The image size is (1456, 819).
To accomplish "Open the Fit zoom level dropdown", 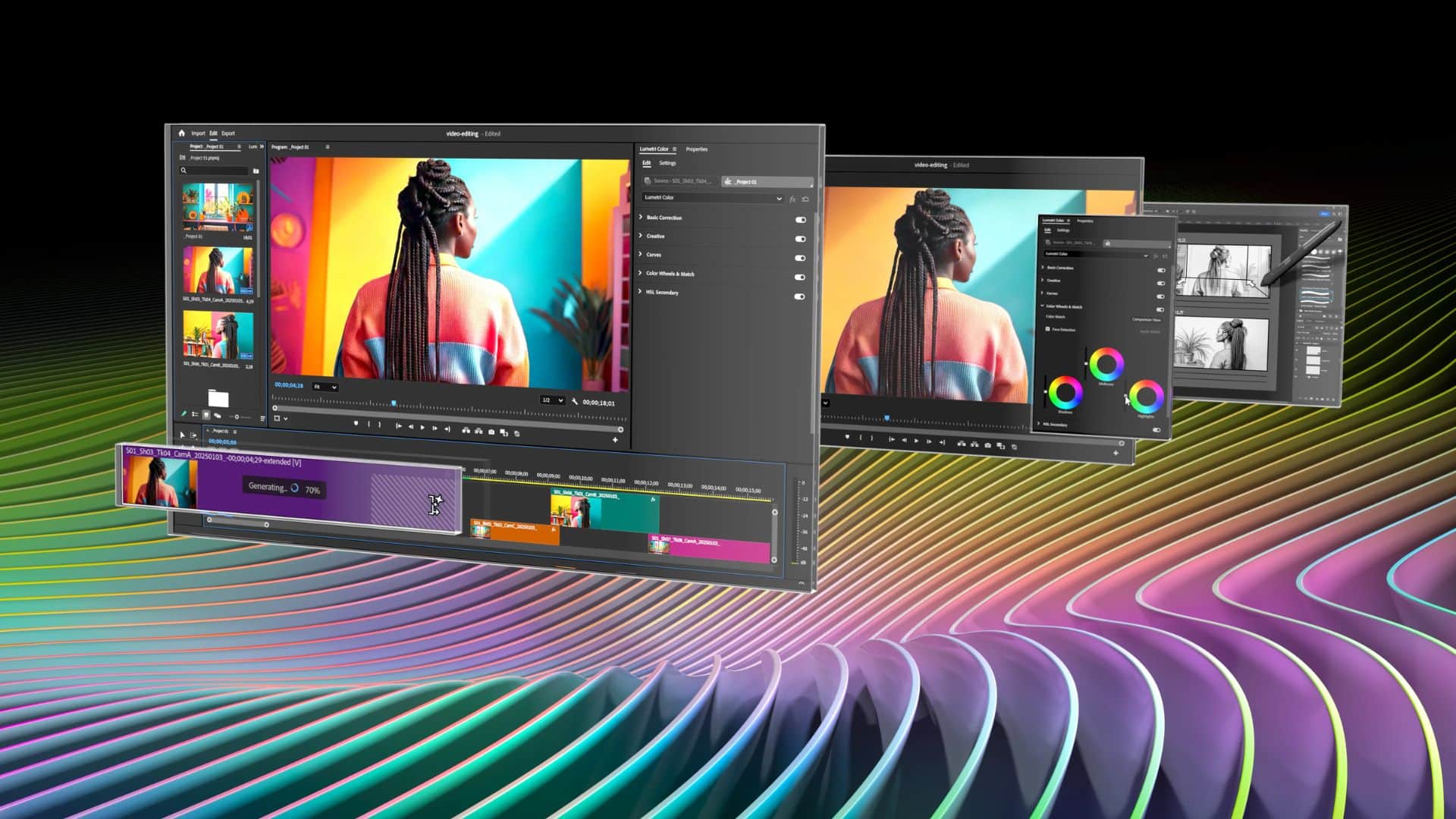I will (325, 387).
